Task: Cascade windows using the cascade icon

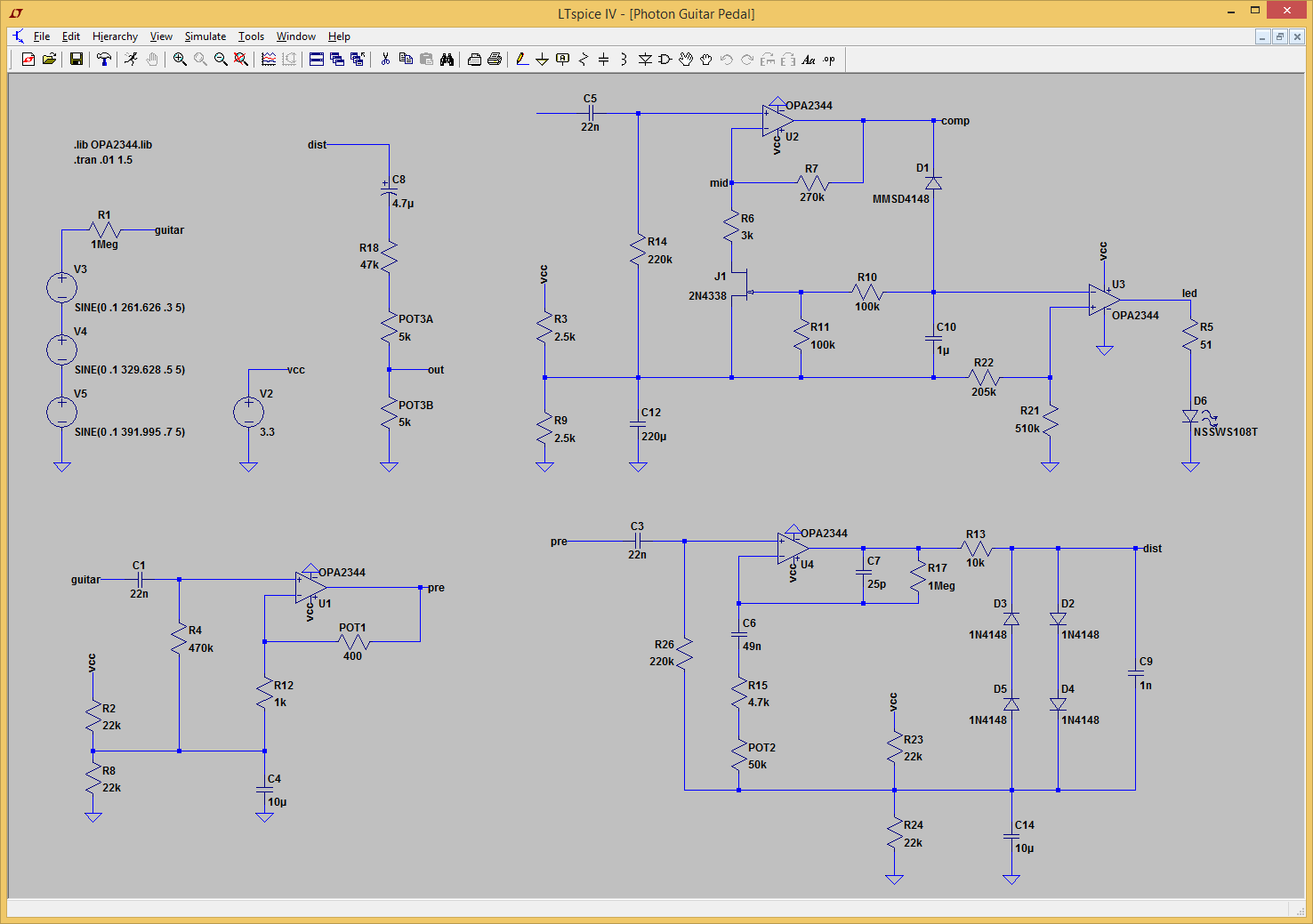Action: coord(337,60)
